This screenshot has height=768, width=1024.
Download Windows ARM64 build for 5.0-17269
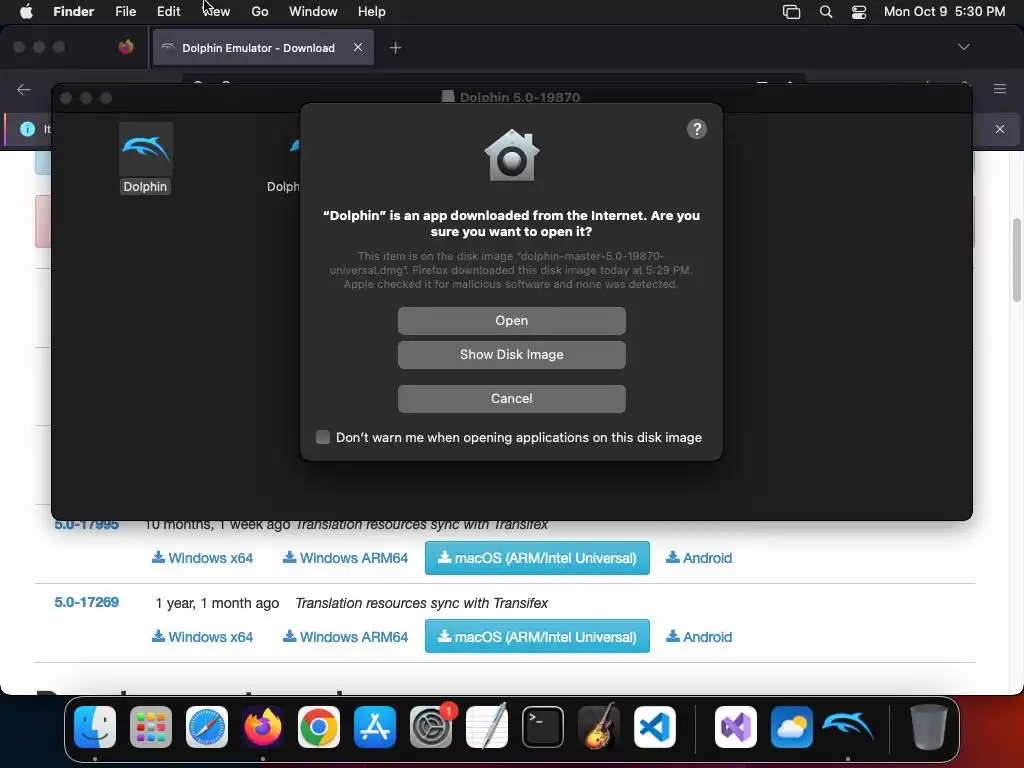click(345, 637)
